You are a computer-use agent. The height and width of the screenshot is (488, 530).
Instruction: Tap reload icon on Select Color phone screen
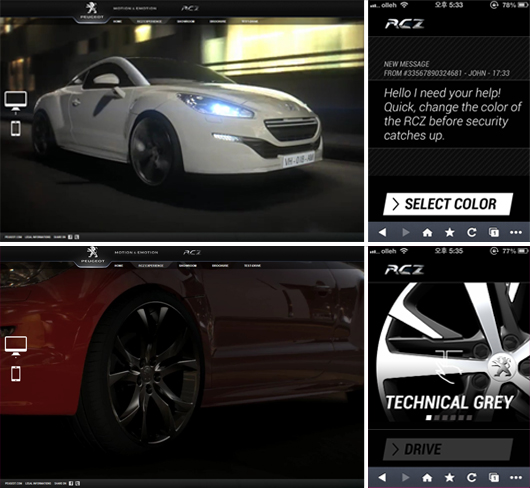[x=472, y=232]
